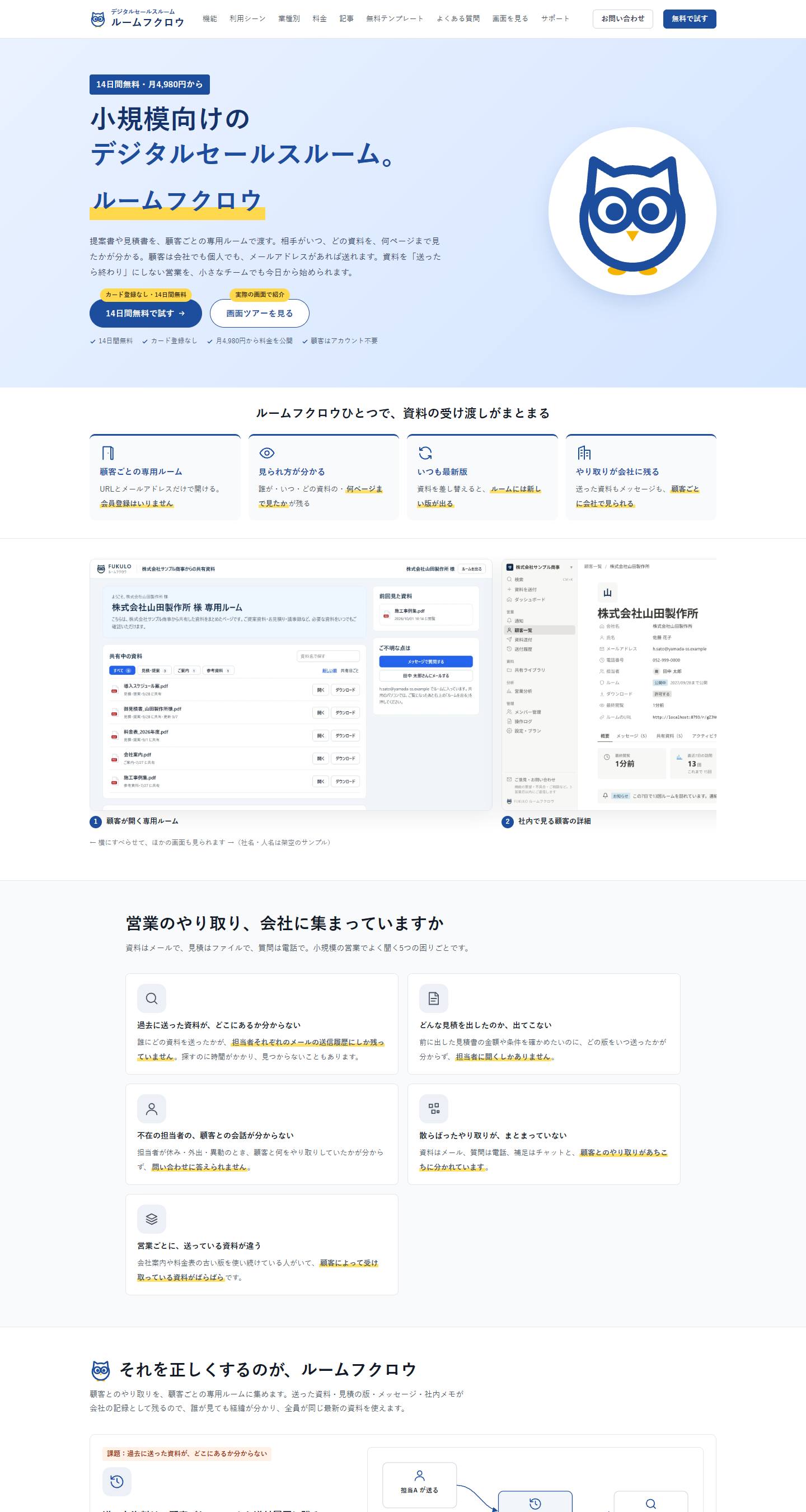Click the building icon on やり取りが会社に残る card
Screen dimensions: 806x1512
point(584,452)
